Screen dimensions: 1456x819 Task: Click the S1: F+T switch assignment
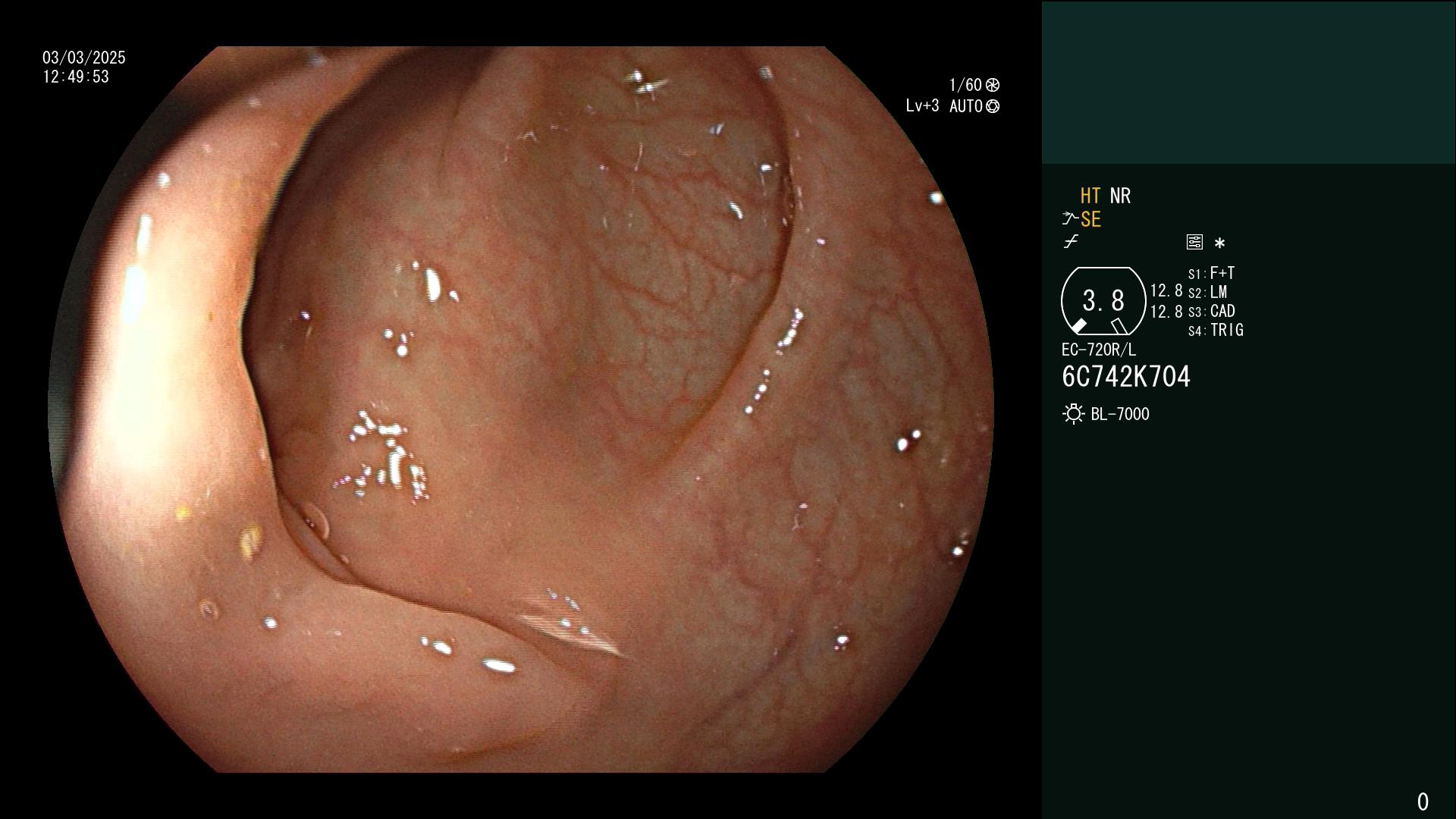pos(1211,273)
